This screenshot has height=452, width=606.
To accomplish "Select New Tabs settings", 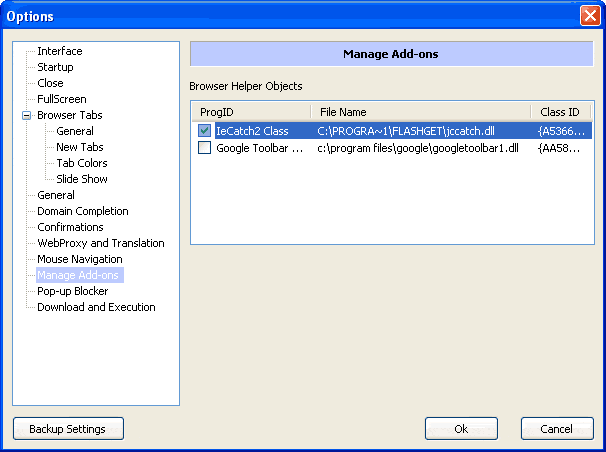I will pyautogui.click(x=80, y=147).
